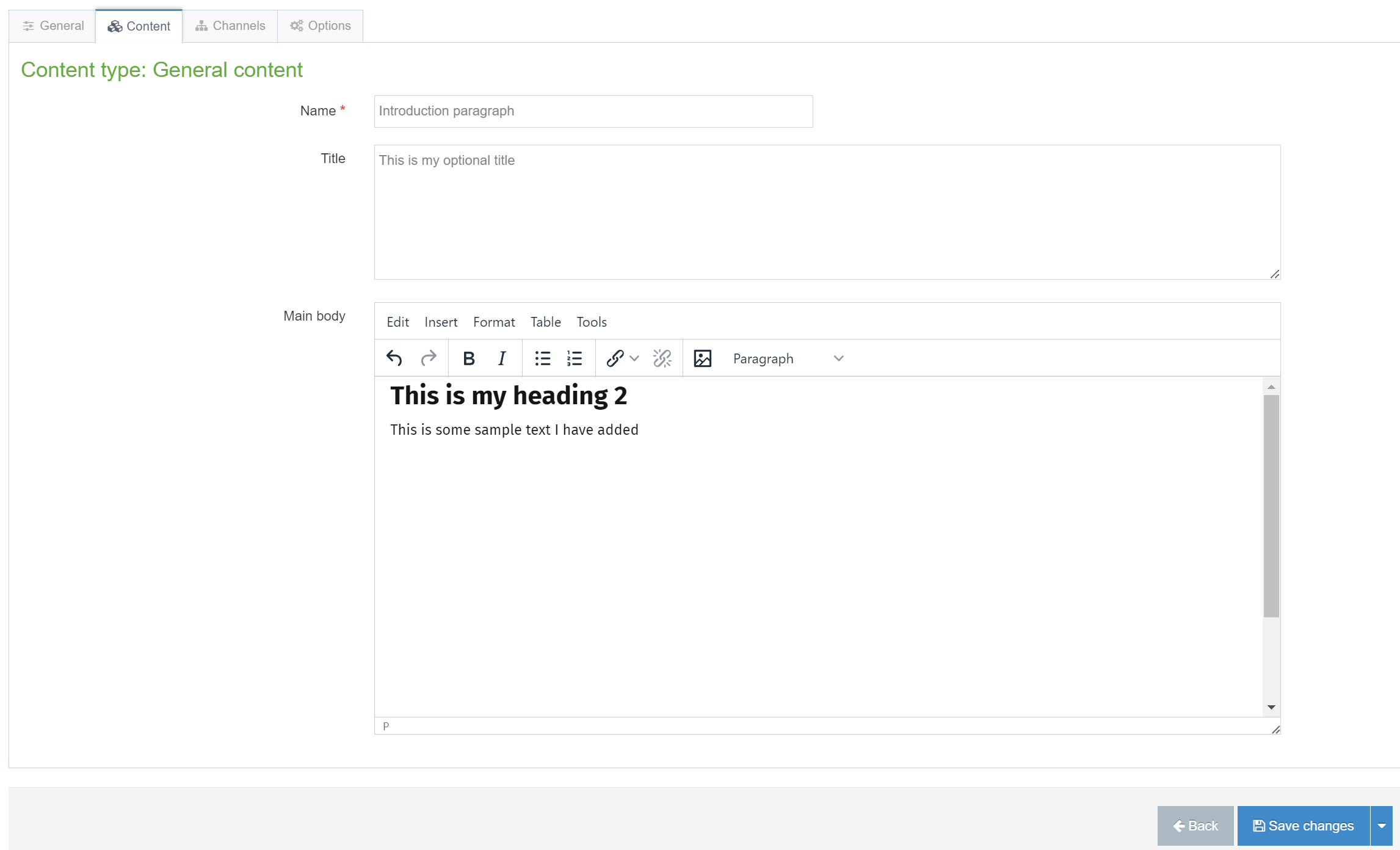Open the Insert menu in editor
The image size is (1400, 850).
pyautogui.click(x=441, y=322)
